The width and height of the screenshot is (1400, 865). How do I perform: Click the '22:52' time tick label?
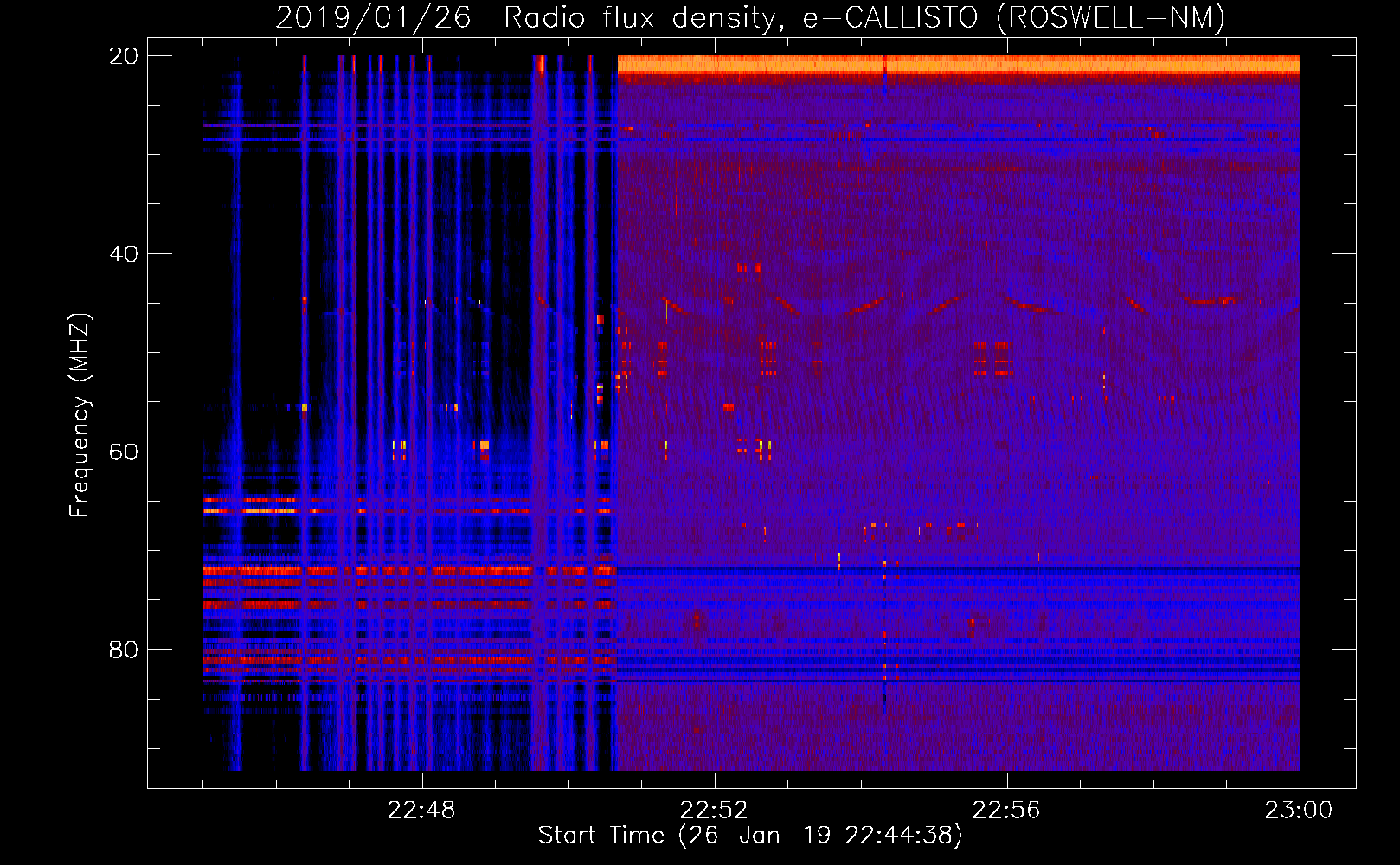714,811
